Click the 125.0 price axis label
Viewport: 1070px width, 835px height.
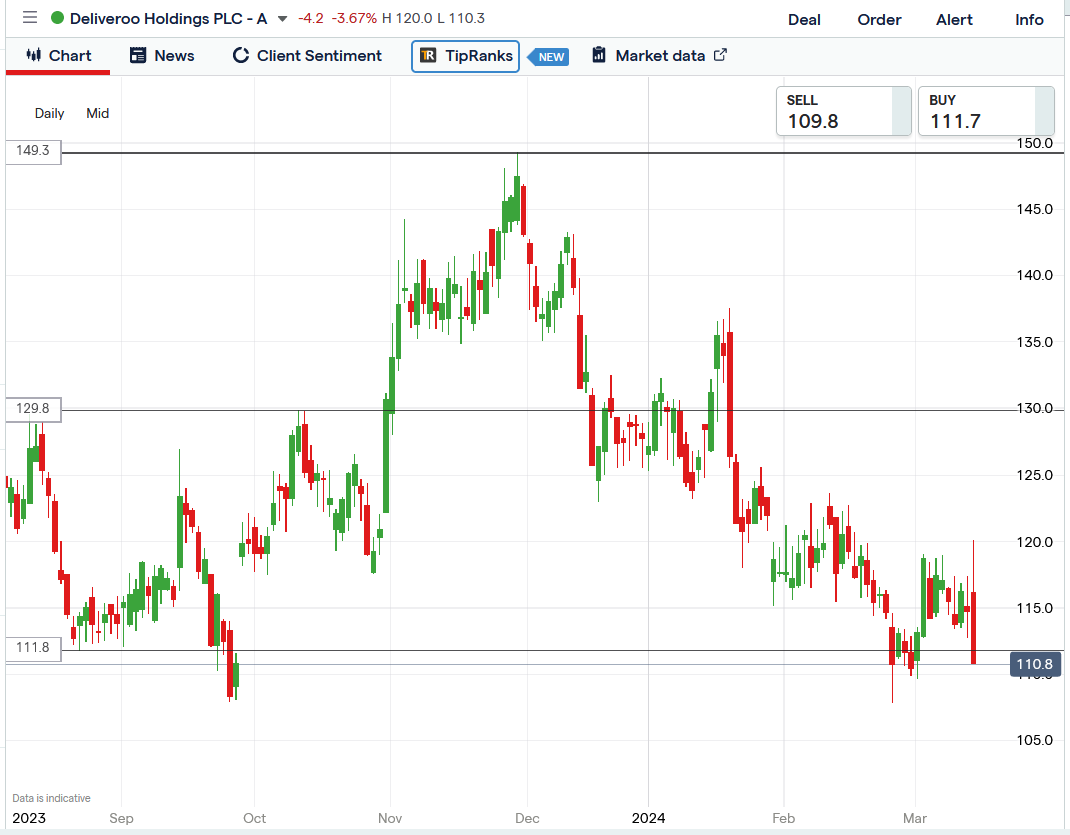point(1035,475)
